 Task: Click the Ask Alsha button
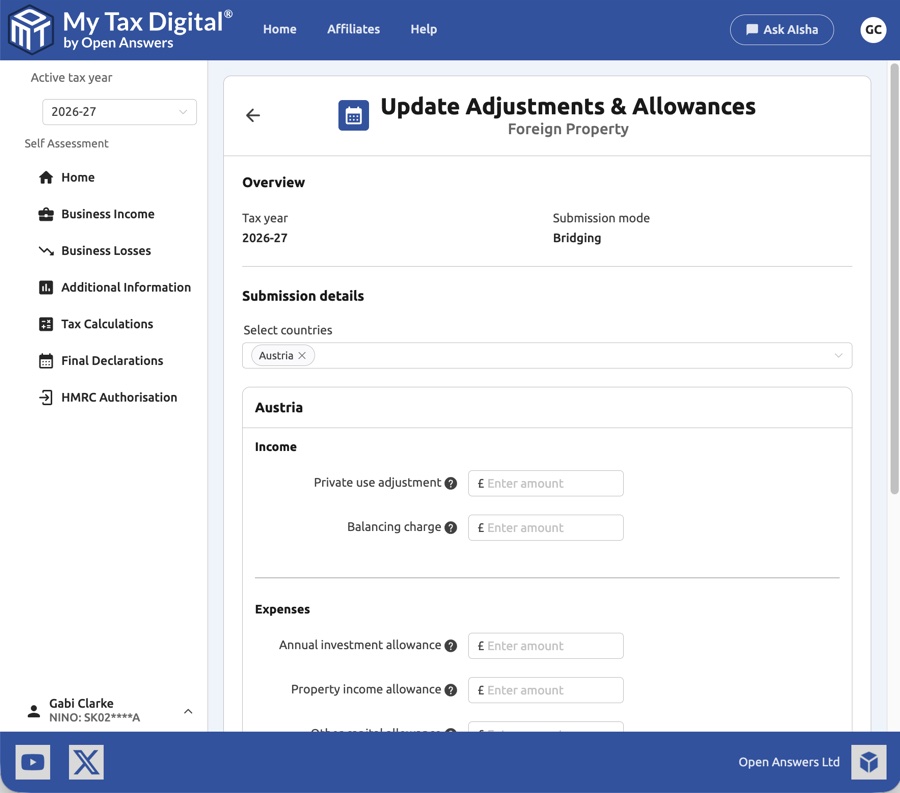point(782,29)
